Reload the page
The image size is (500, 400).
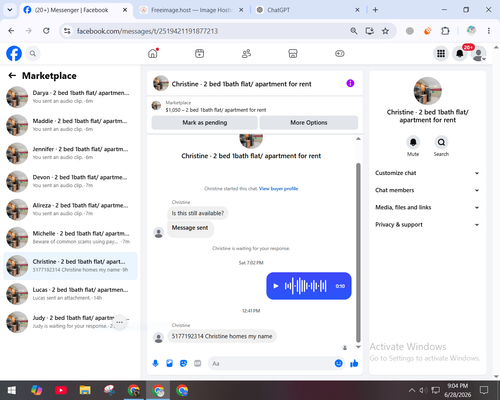point(46,31)
